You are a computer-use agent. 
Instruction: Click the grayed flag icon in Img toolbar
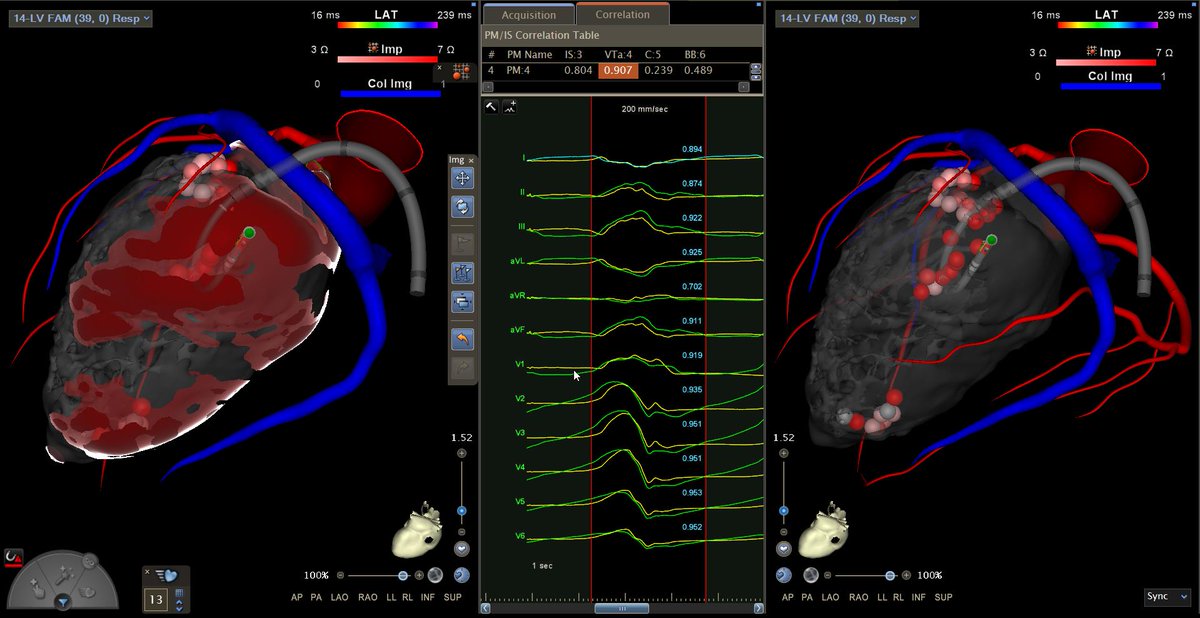click(463, 242)
